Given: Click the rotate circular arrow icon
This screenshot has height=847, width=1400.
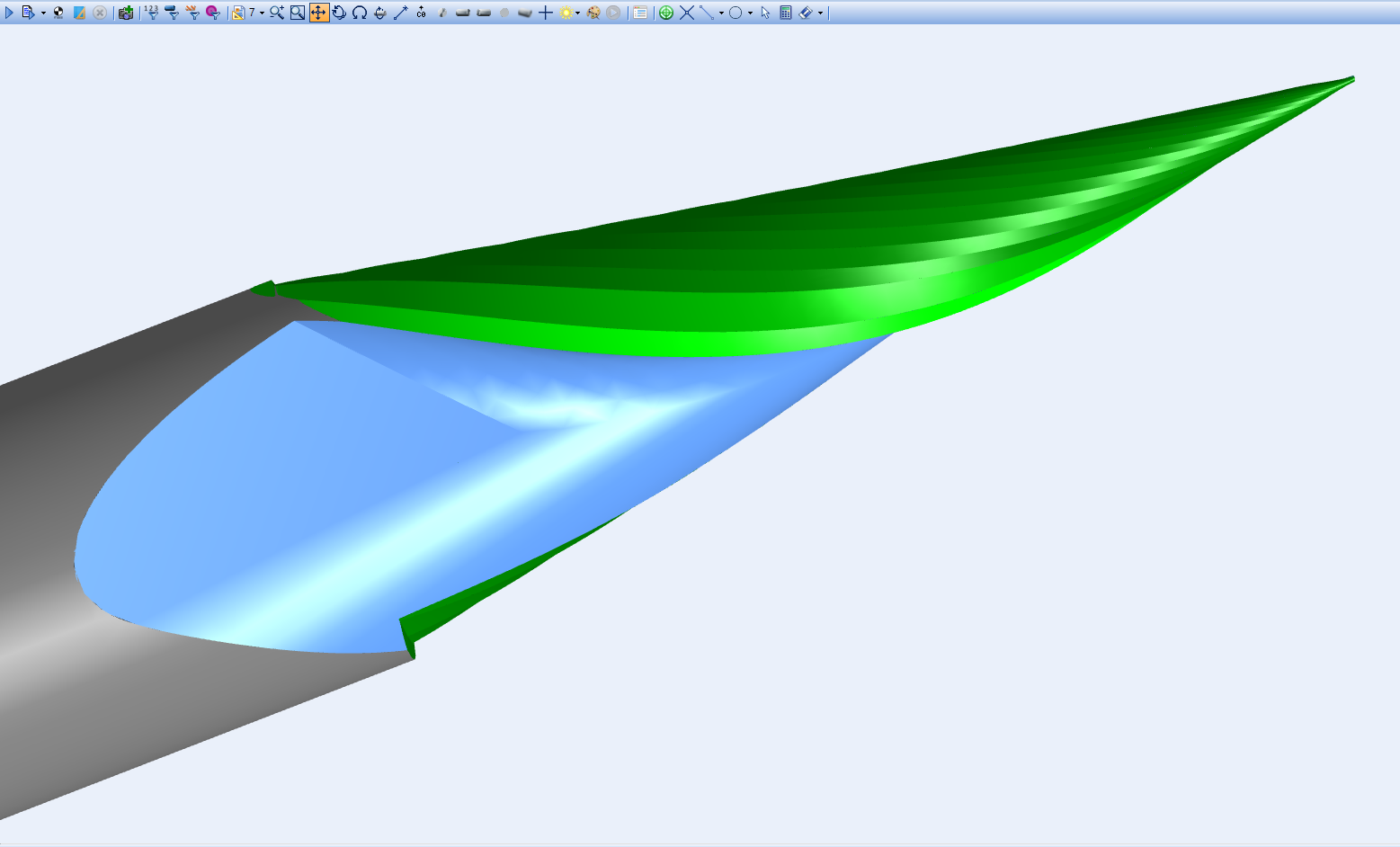Looking at the screenshot, I should [339, 13].
